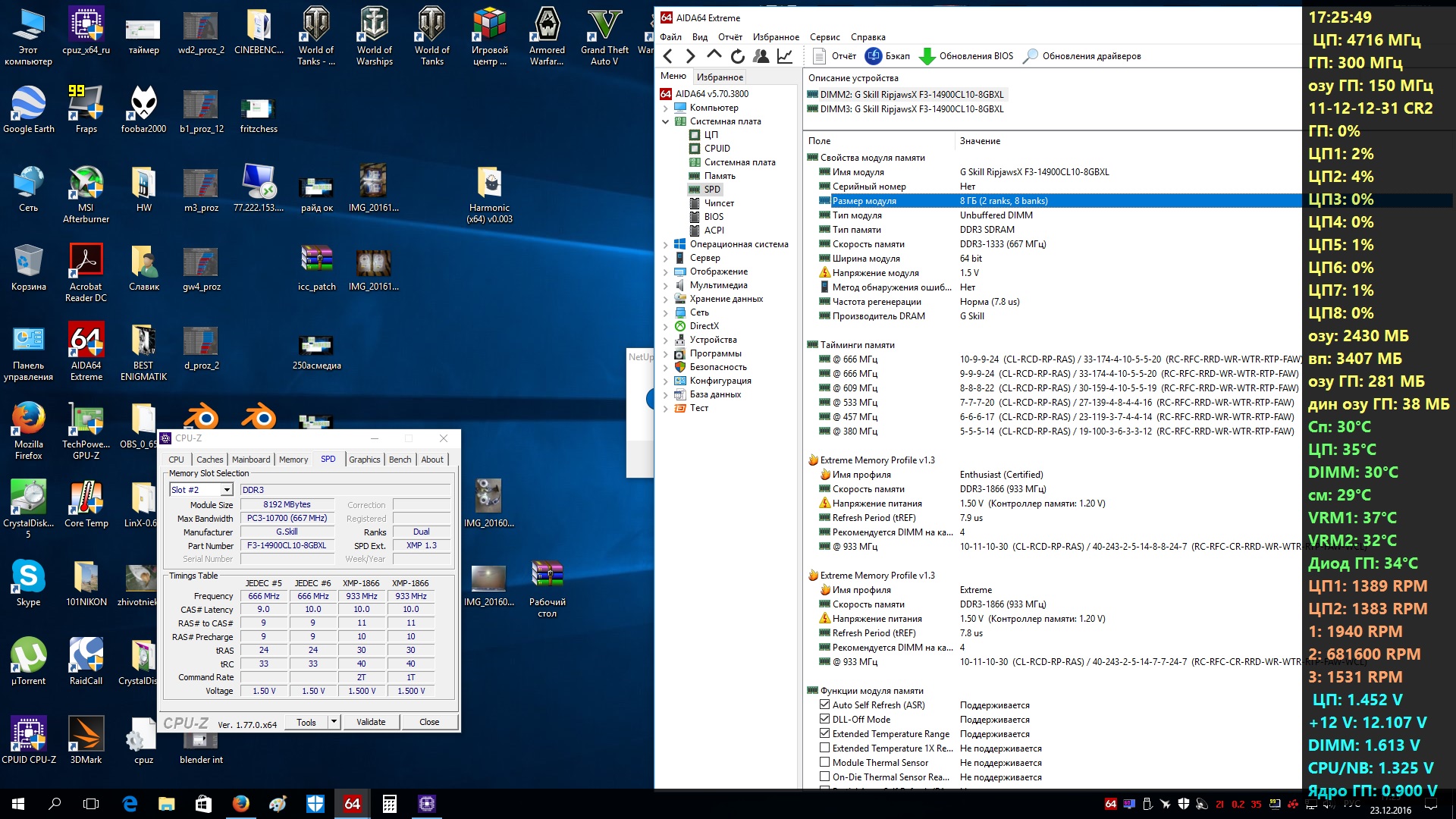Select DIMM3 G Skill RipjawsX device row
Image resolution: width=1456 pixels, height=819 pixels.
coord(911,109)
